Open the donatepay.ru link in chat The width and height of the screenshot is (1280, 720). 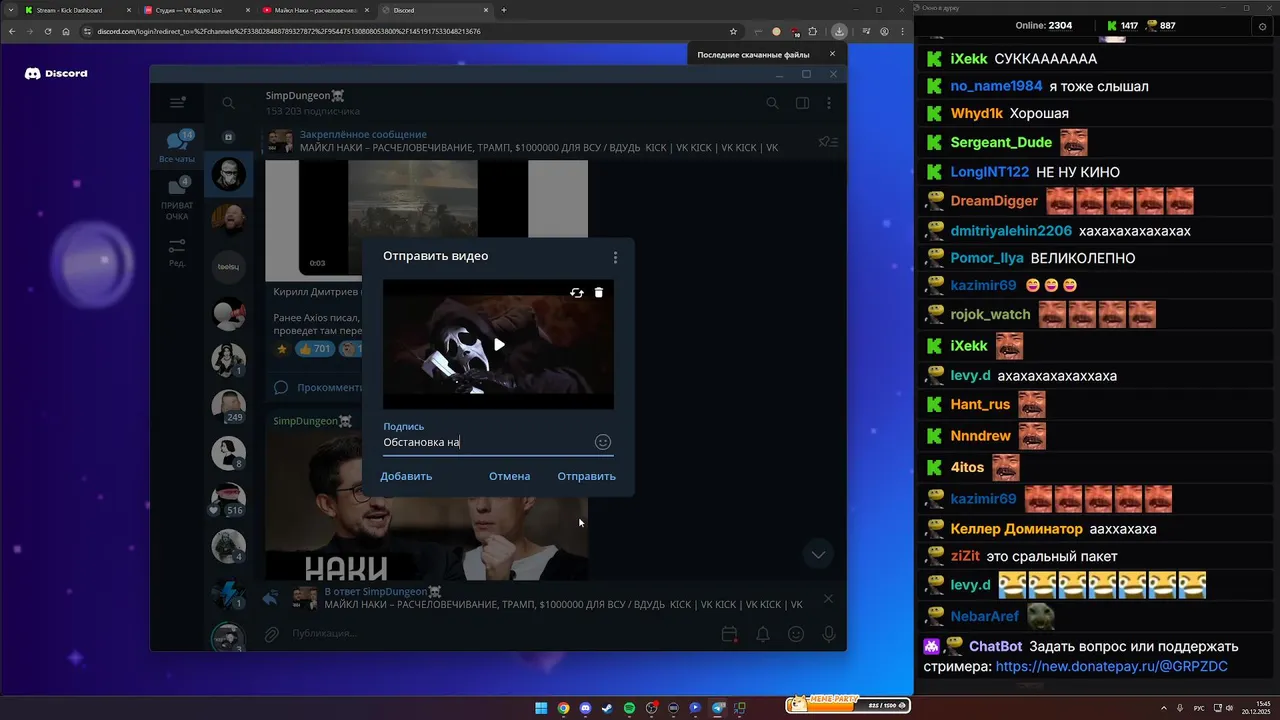tap(1112, 666)
